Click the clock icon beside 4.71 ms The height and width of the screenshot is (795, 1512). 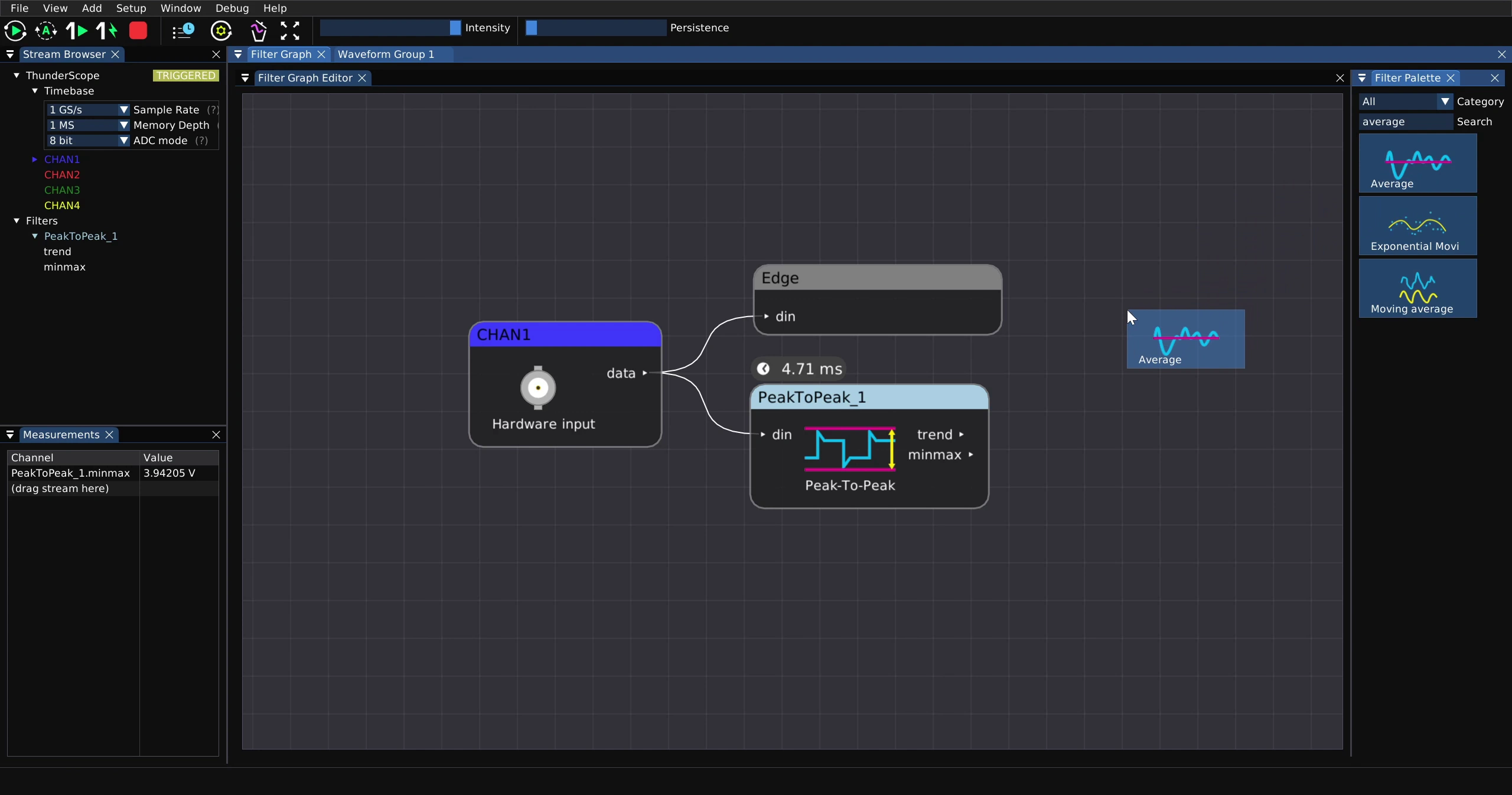coord(763,369)
